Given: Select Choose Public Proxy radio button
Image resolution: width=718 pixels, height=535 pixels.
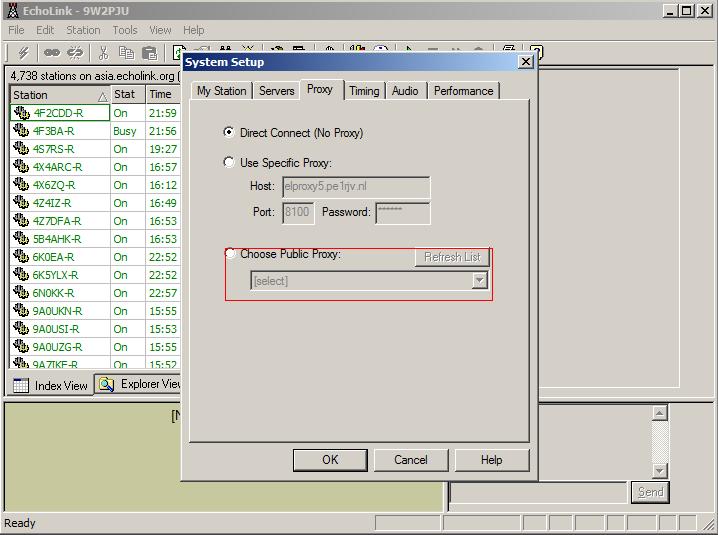Looking at the screenshot, I should pyautogui.click(x=230, y=253).
